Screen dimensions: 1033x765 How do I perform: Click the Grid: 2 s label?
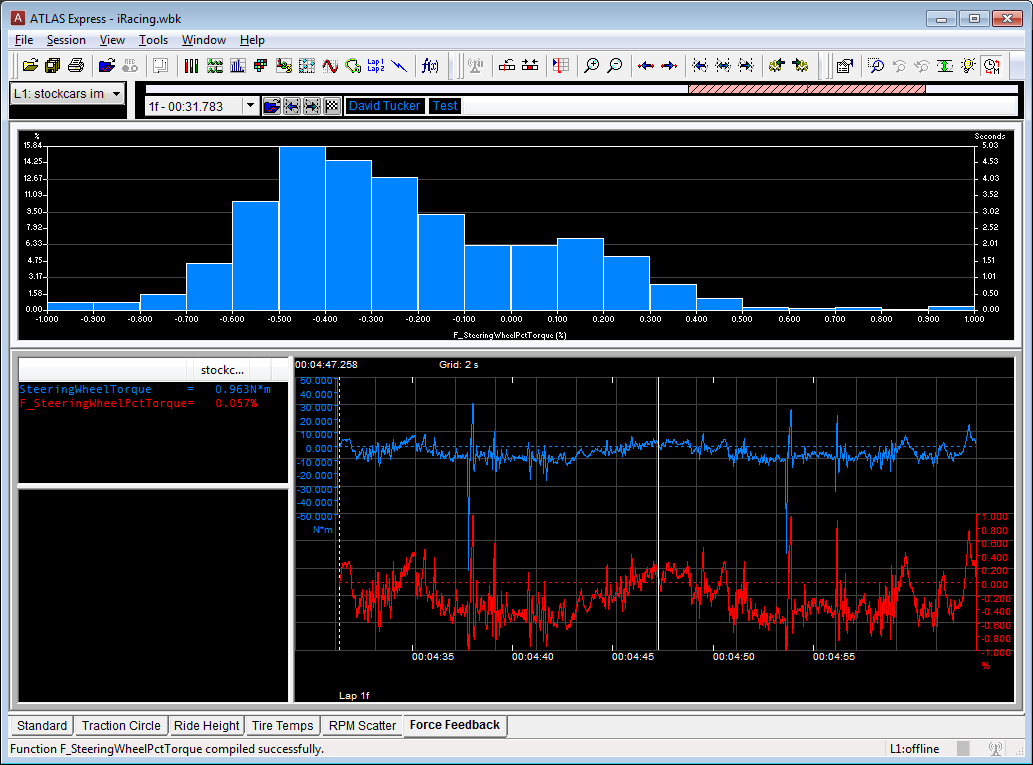tap(459, 364)
